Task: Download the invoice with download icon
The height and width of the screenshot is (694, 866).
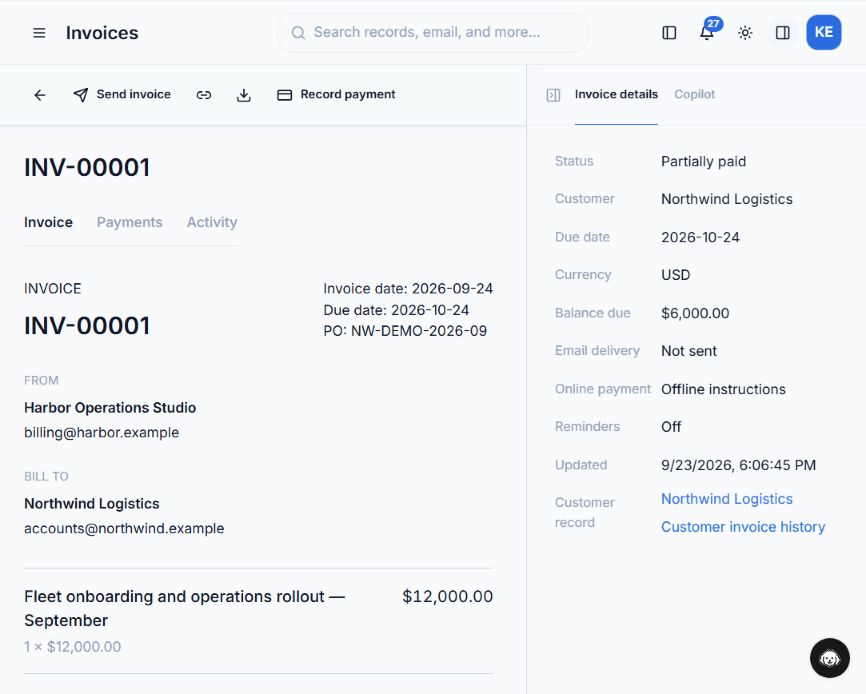Action: [x=244, y=95]
